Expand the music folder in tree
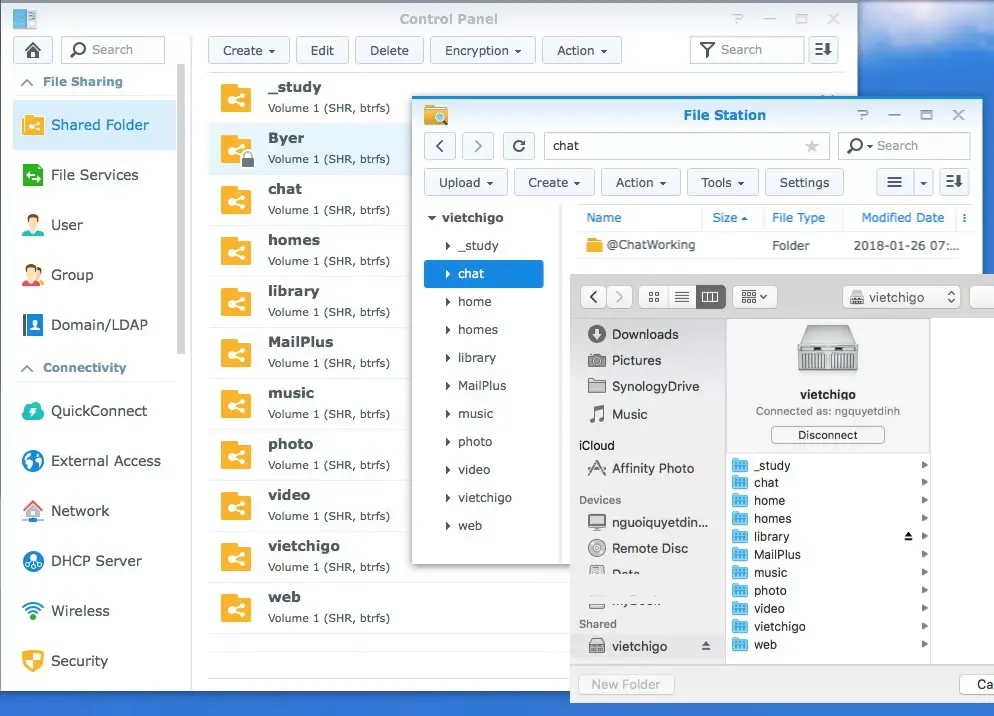 coord(448,414)
